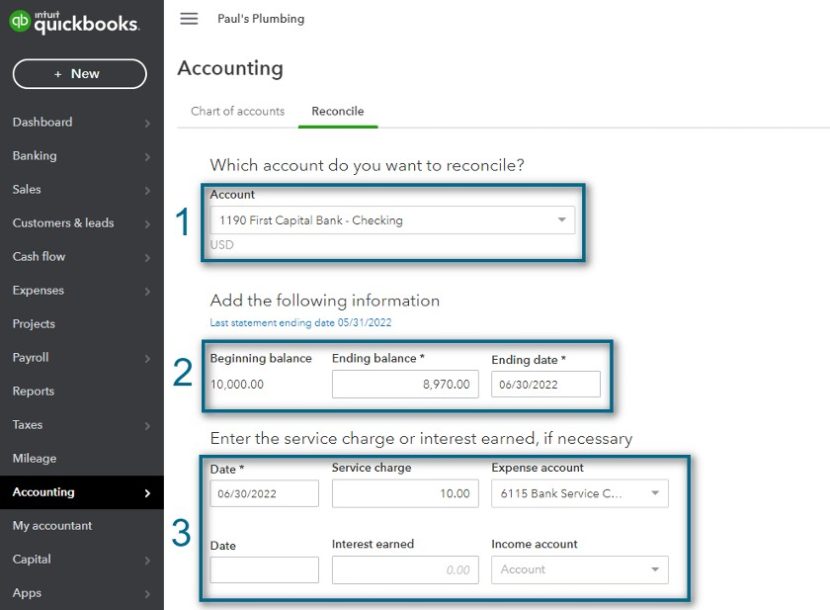Click the Interest earned field

405,569
